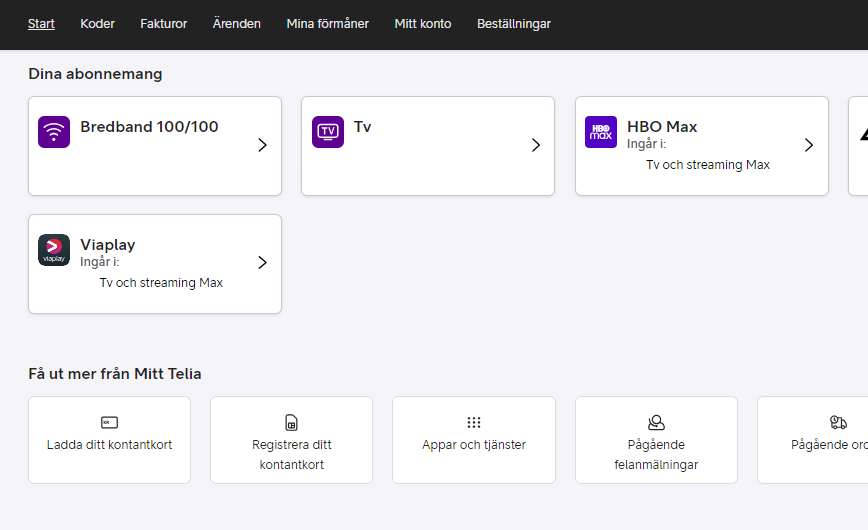868x530 pixels.
Task: Open the Fakturor menu item
Action: point(164,24)
